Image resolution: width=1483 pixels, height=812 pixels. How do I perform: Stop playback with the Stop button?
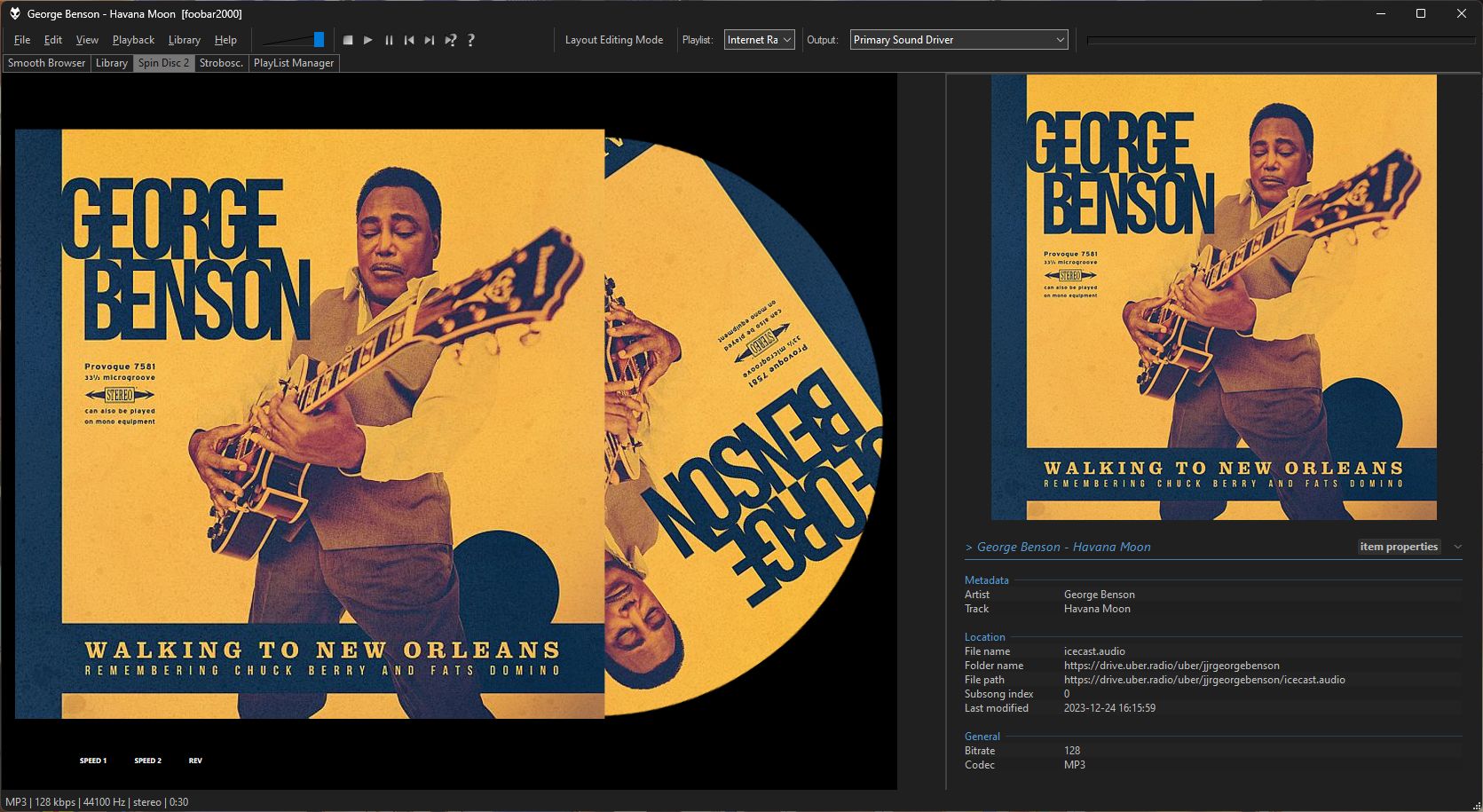tap(348, 40)
